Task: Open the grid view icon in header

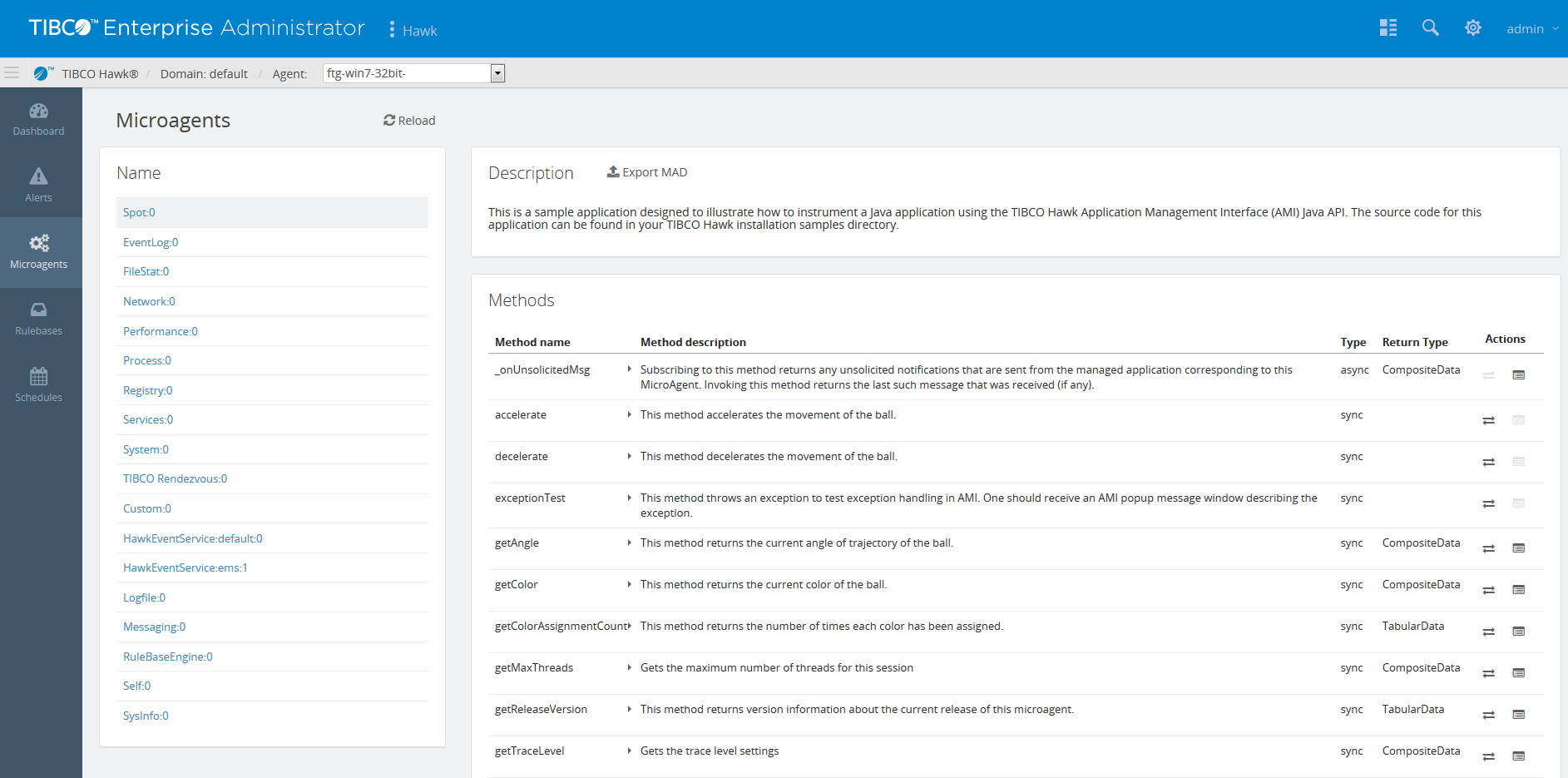Action: pos(1388,27)
